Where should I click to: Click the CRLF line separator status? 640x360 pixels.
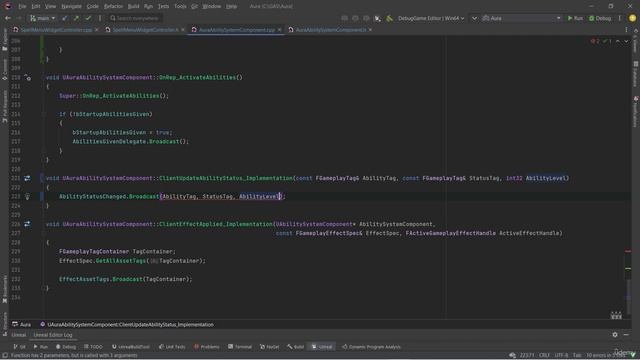[544, 356]
